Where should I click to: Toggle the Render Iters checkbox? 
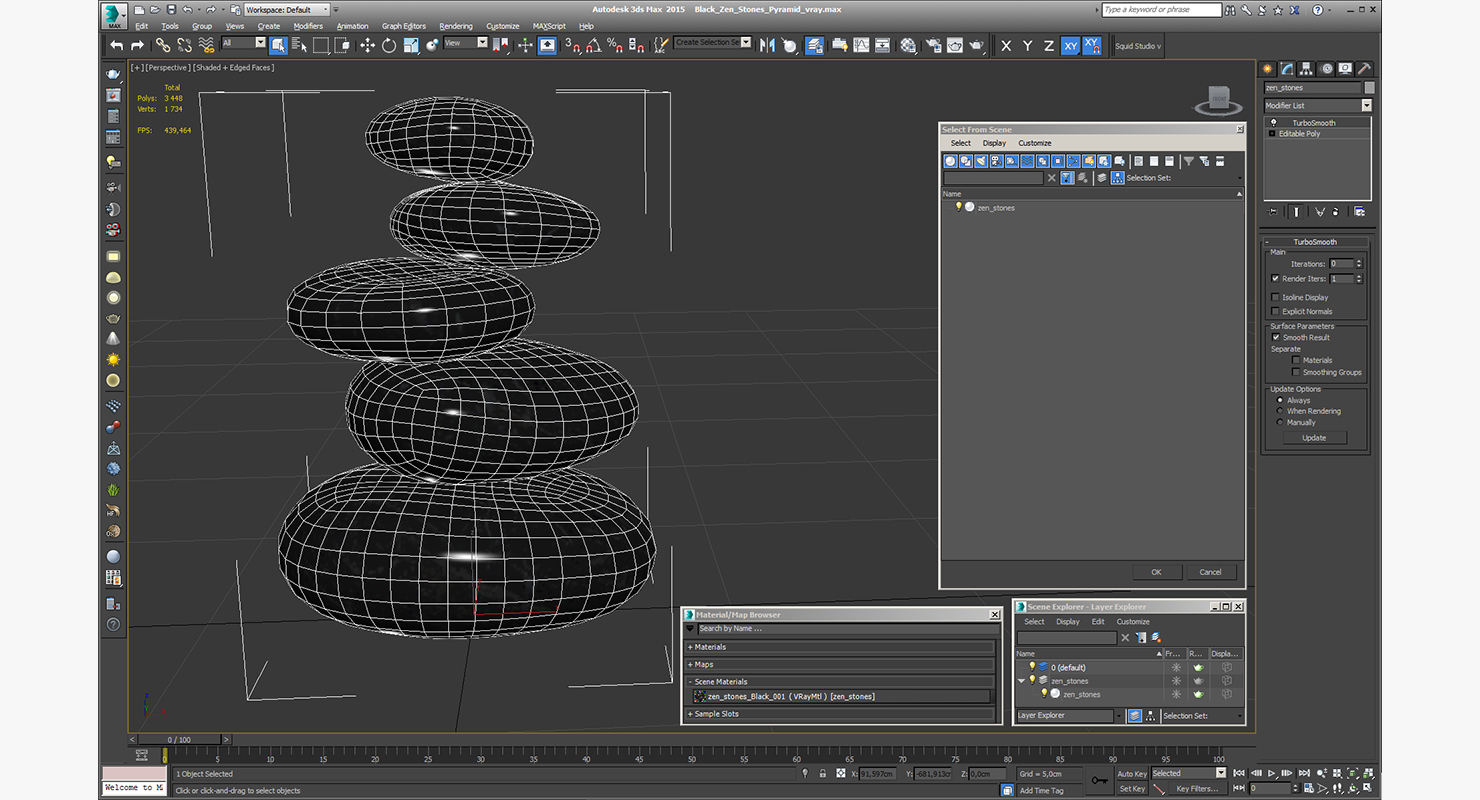1275,278
